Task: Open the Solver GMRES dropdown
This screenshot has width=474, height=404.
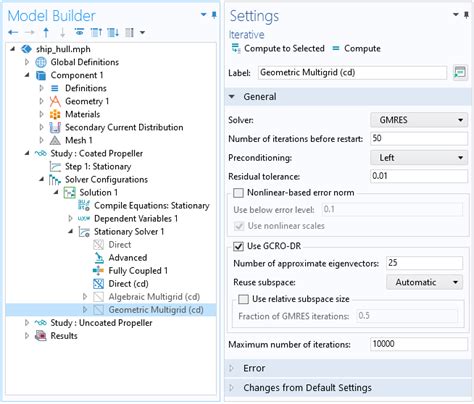Action: click(x=419, y=120)
